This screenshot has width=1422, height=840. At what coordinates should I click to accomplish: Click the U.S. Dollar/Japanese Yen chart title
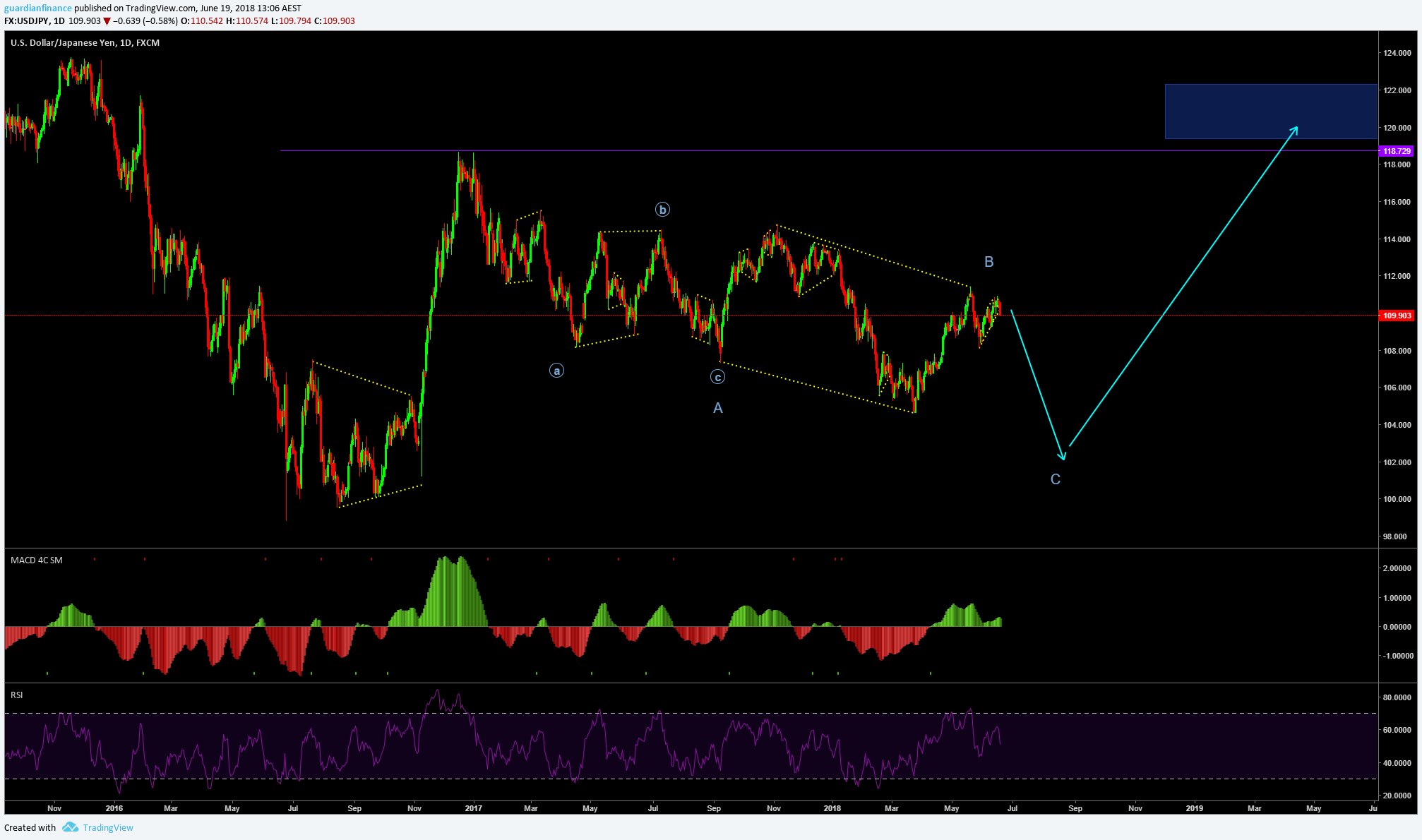pyautogui.click(x=85, y=43)
